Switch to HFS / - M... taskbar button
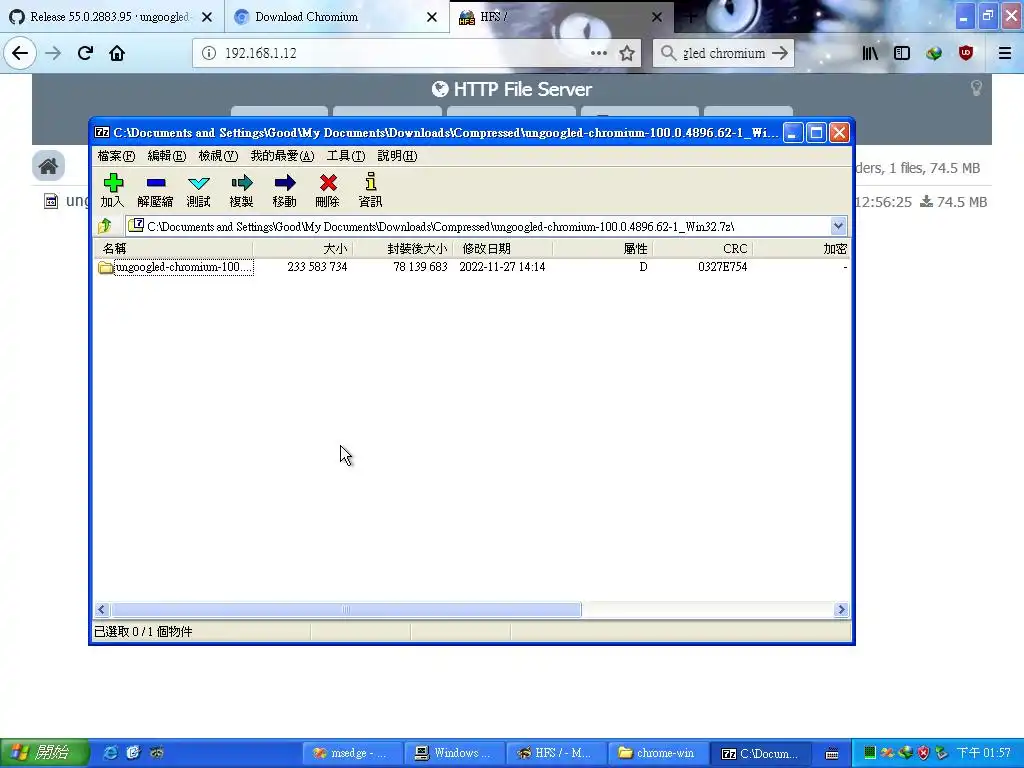This screenshot has height=768, width=1024. pos(556,753)
